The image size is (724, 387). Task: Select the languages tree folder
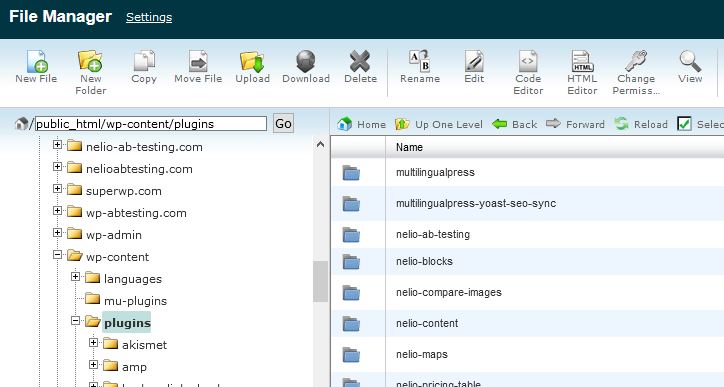pos(133,279)
